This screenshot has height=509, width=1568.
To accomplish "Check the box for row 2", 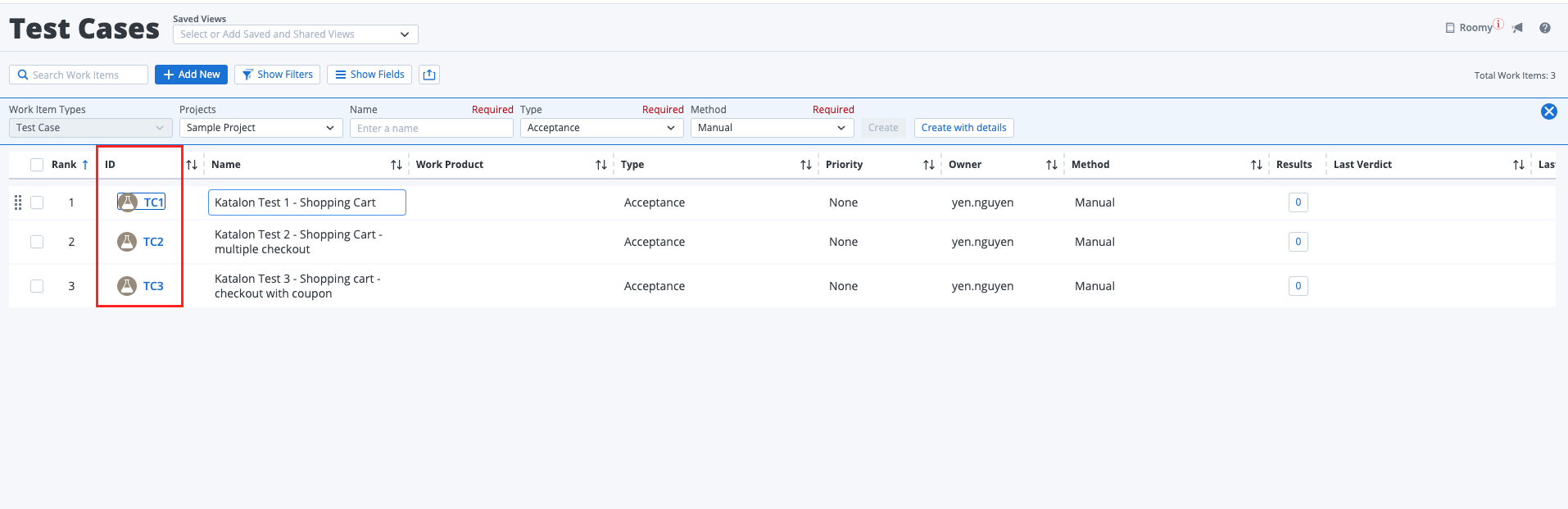I will click(x=37, y=242).
